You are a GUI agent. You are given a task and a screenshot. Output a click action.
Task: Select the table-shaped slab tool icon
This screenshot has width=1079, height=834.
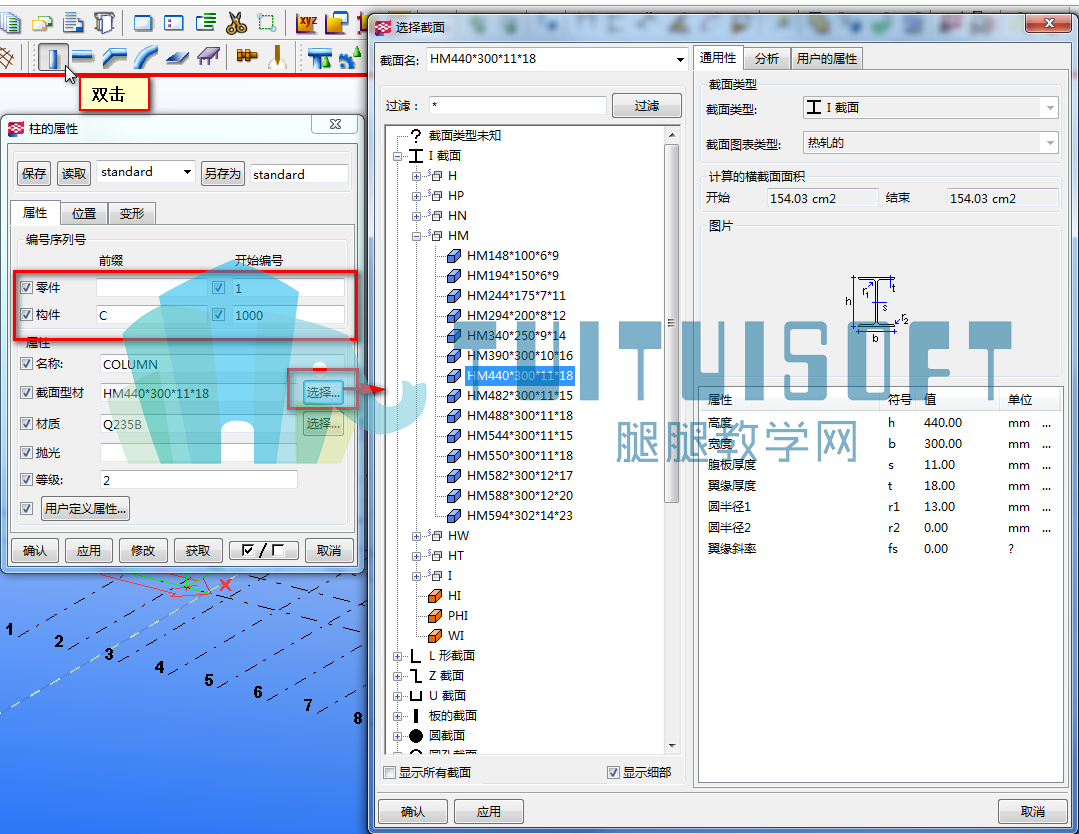(209, 57)
